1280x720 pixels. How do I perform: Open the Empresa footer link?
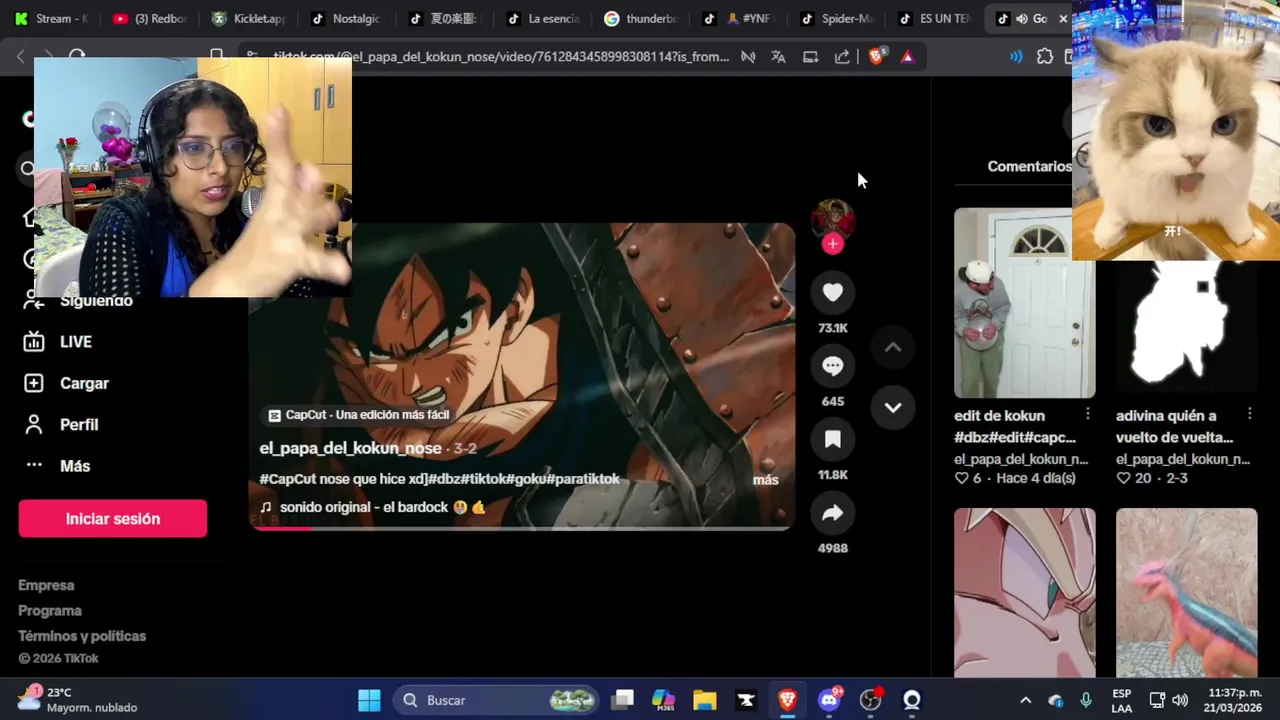tap(46, 585)
